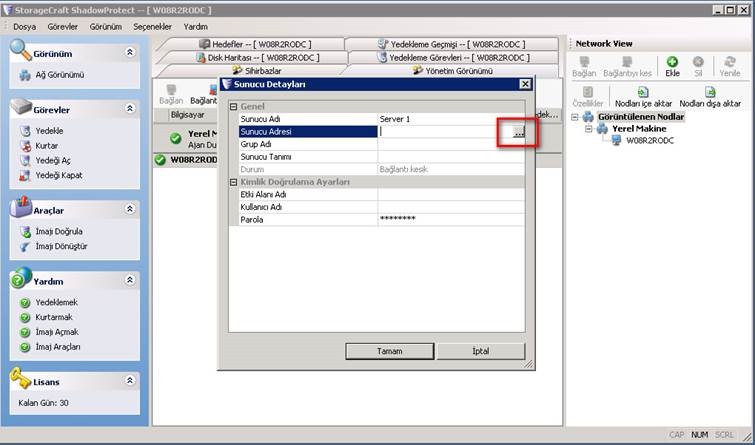Collapse the Araçlar panel
The image size is (755, 445).
pos(130,209)
